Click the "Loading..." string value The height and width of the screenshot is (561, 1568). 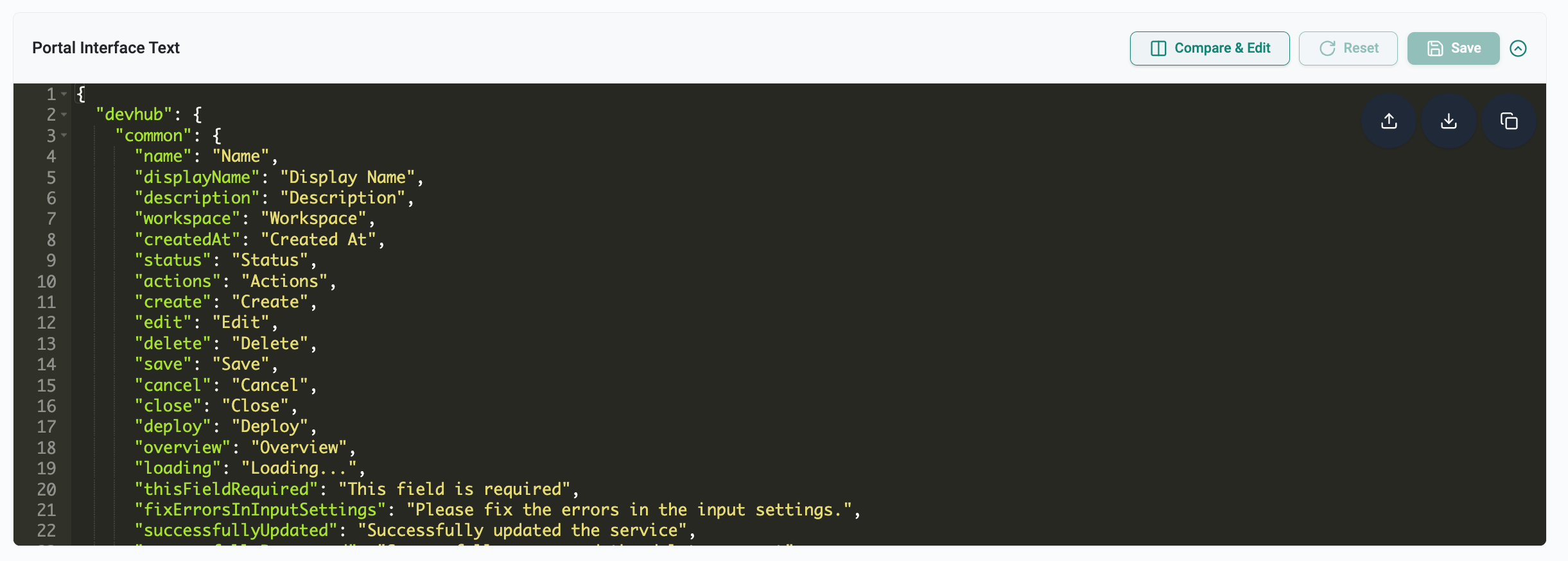click(299, 469)
